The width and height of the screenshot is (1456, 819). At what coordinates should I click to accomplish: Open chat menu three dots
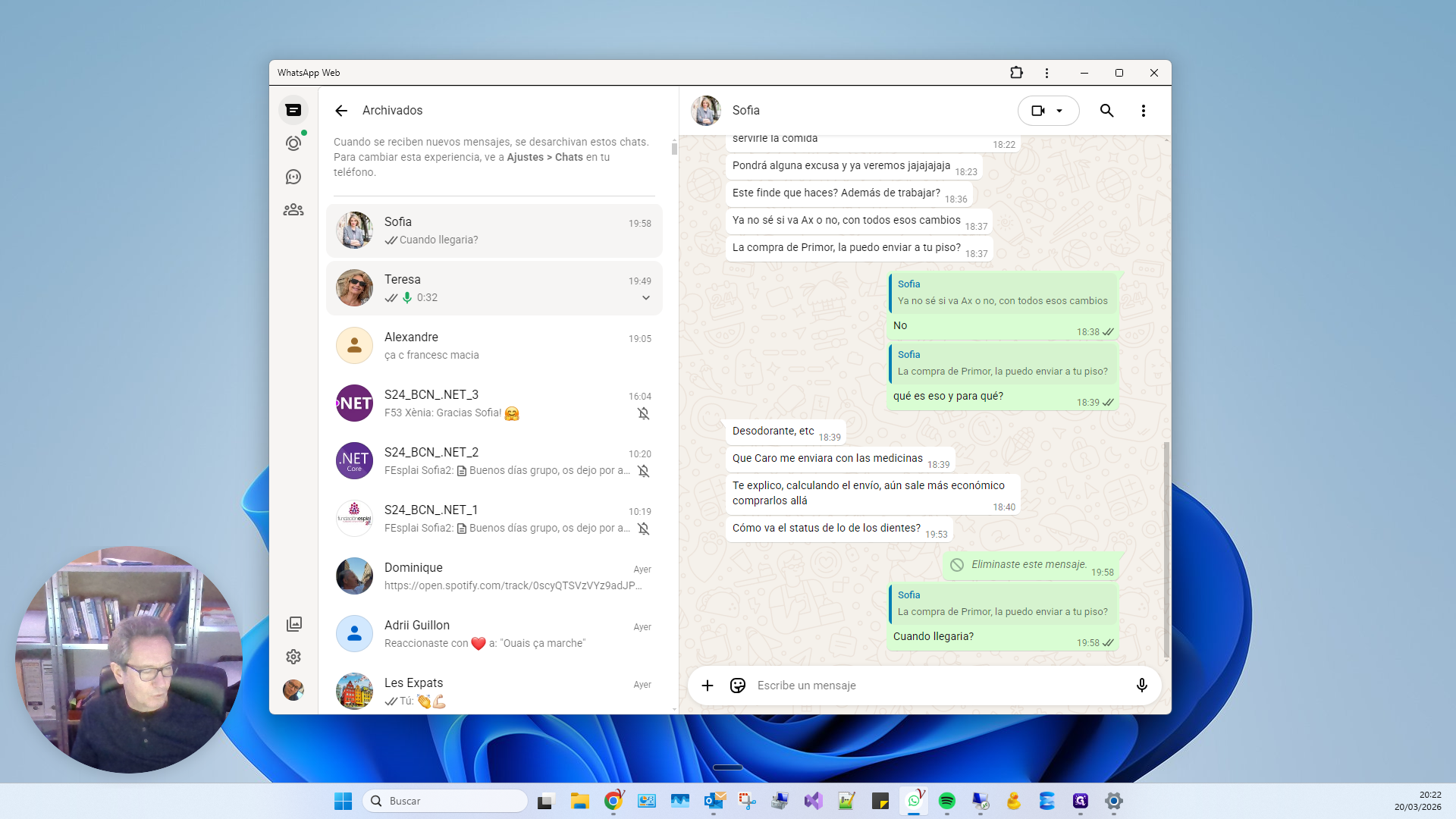pos(1143,111)
